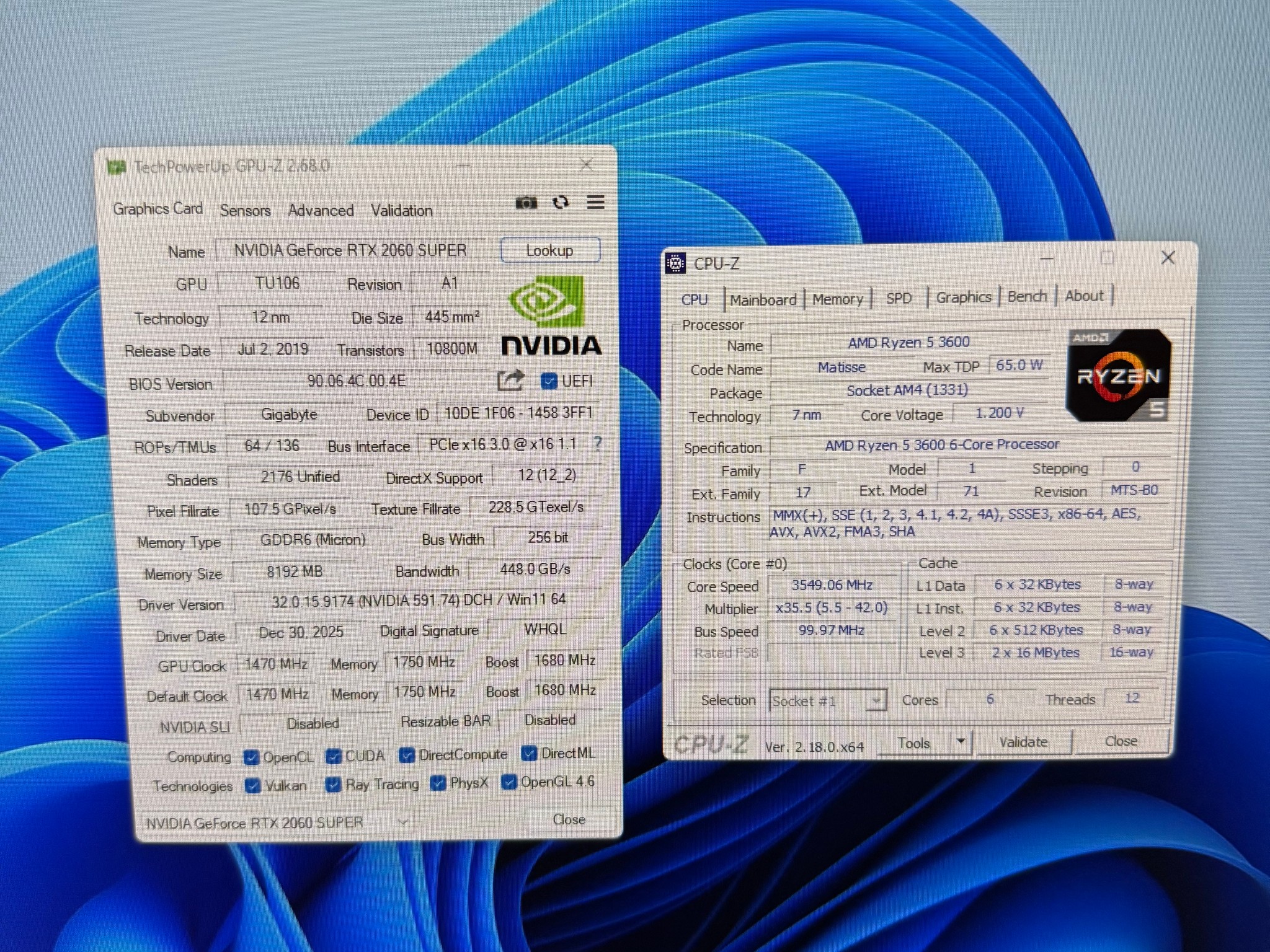Viewport: 1270px width, 952px height.
Task: Refresh GPU-Z readings with the refresh icon
Action: [x=561, y=203]
